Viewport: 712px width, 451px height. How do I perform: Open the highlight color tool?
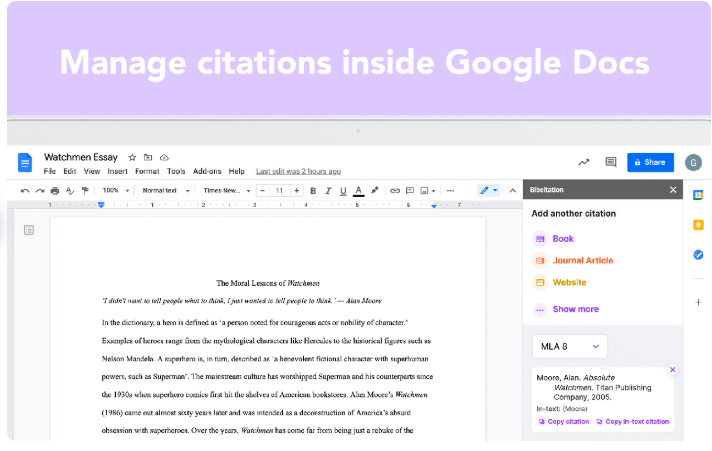[375, 191]
